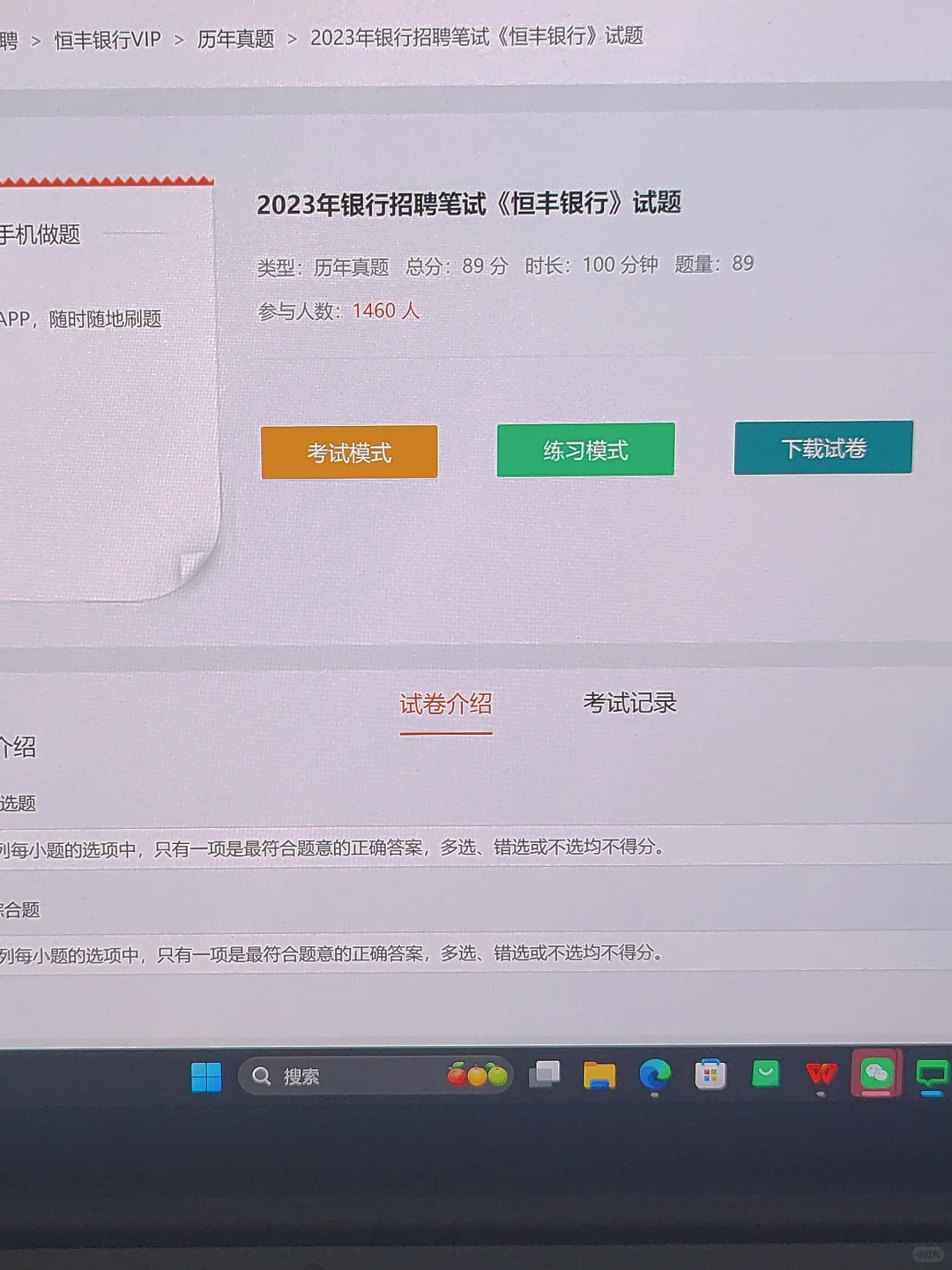Click the 题量: 89 text
This screenshot has height=1270, width=952.
pyautogui.click(x=714, y=264)
